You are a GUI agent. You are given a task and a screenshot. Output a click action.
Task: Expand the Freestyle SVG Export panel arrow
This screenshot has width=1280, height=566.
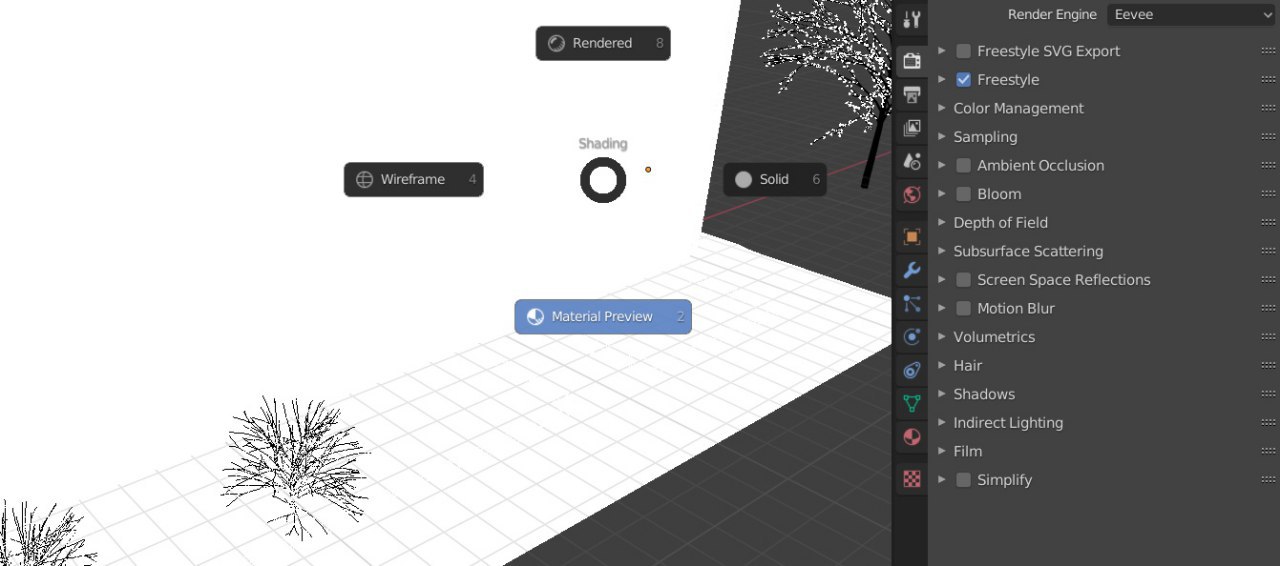click(942, 51)
